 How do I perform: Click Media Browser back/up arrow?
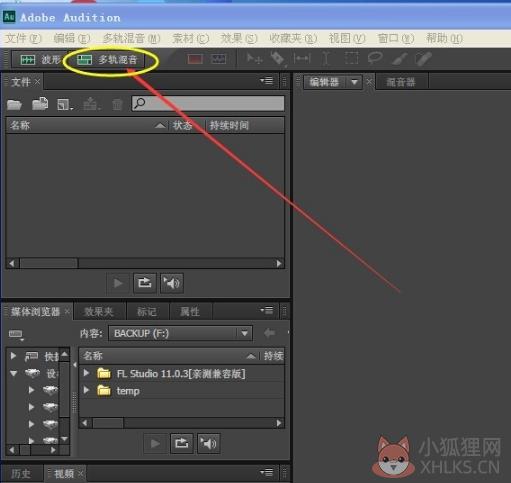click(269, 333)
